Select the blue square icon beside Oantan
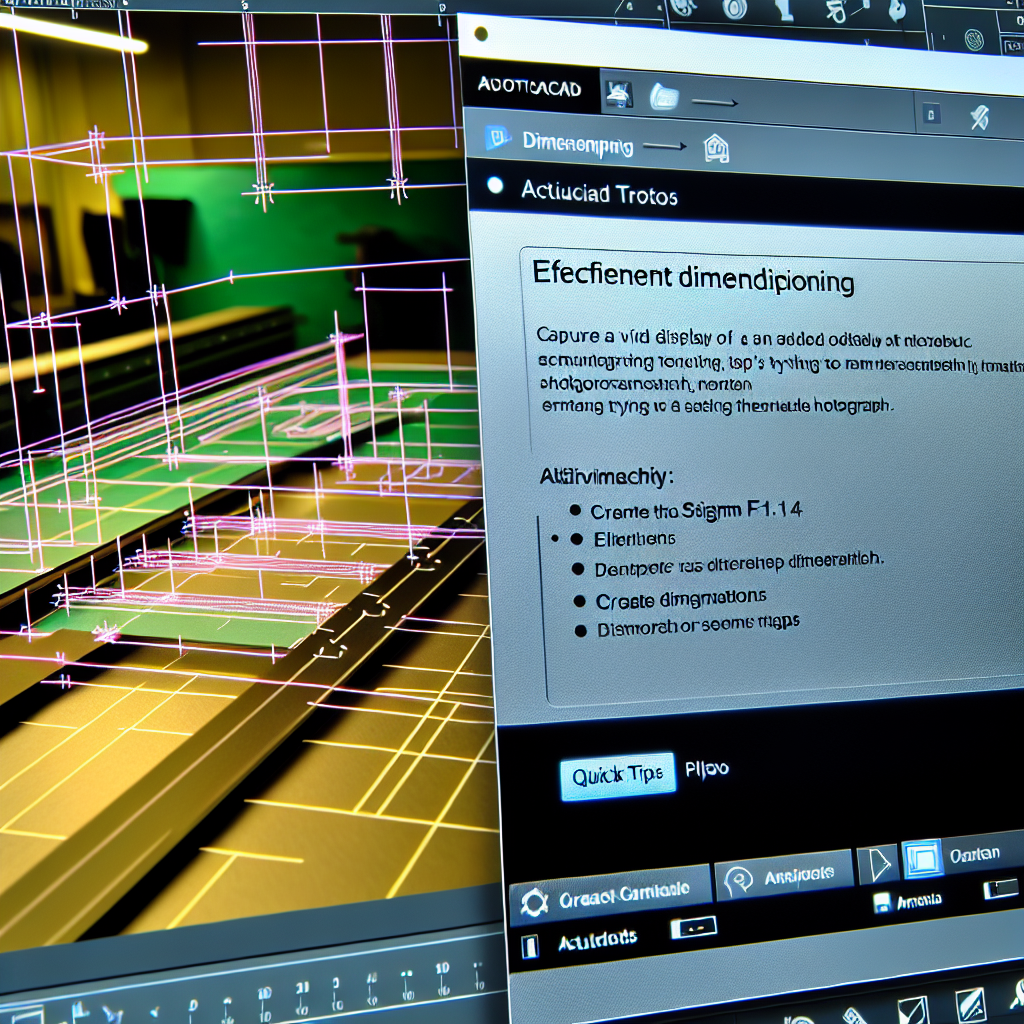The width and height of the screenshot is (1024, 1024). tap(922, 858)
